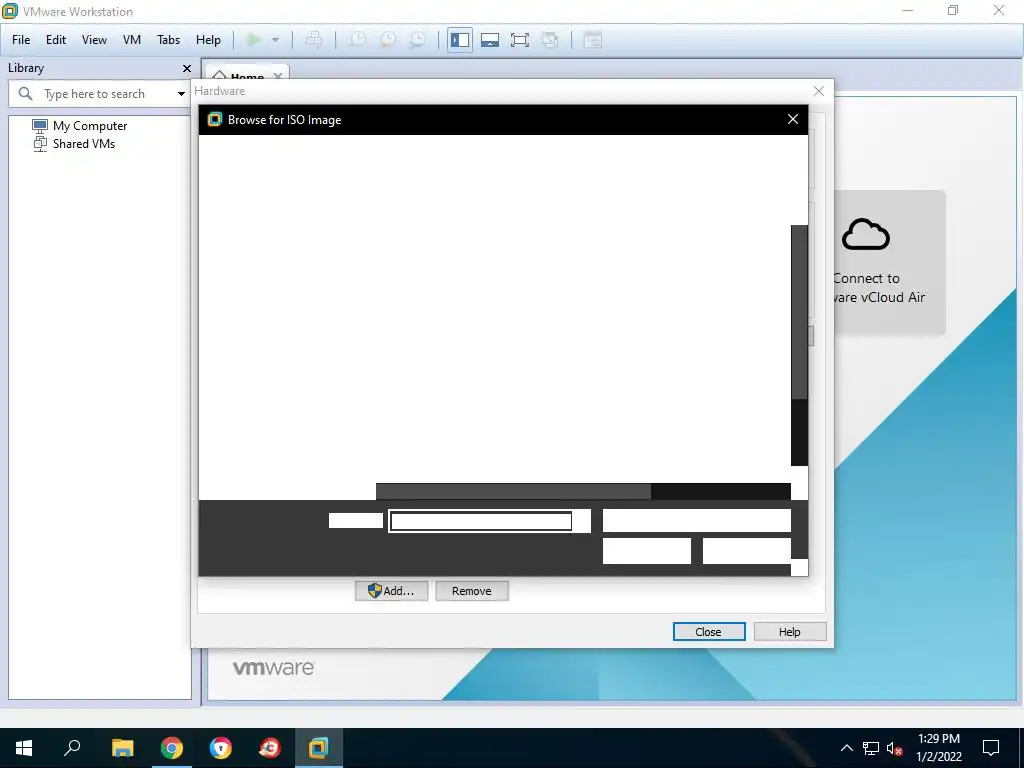Open the File menu
This screenshot has height=768, width=1024.
click(x=21, y=40)
